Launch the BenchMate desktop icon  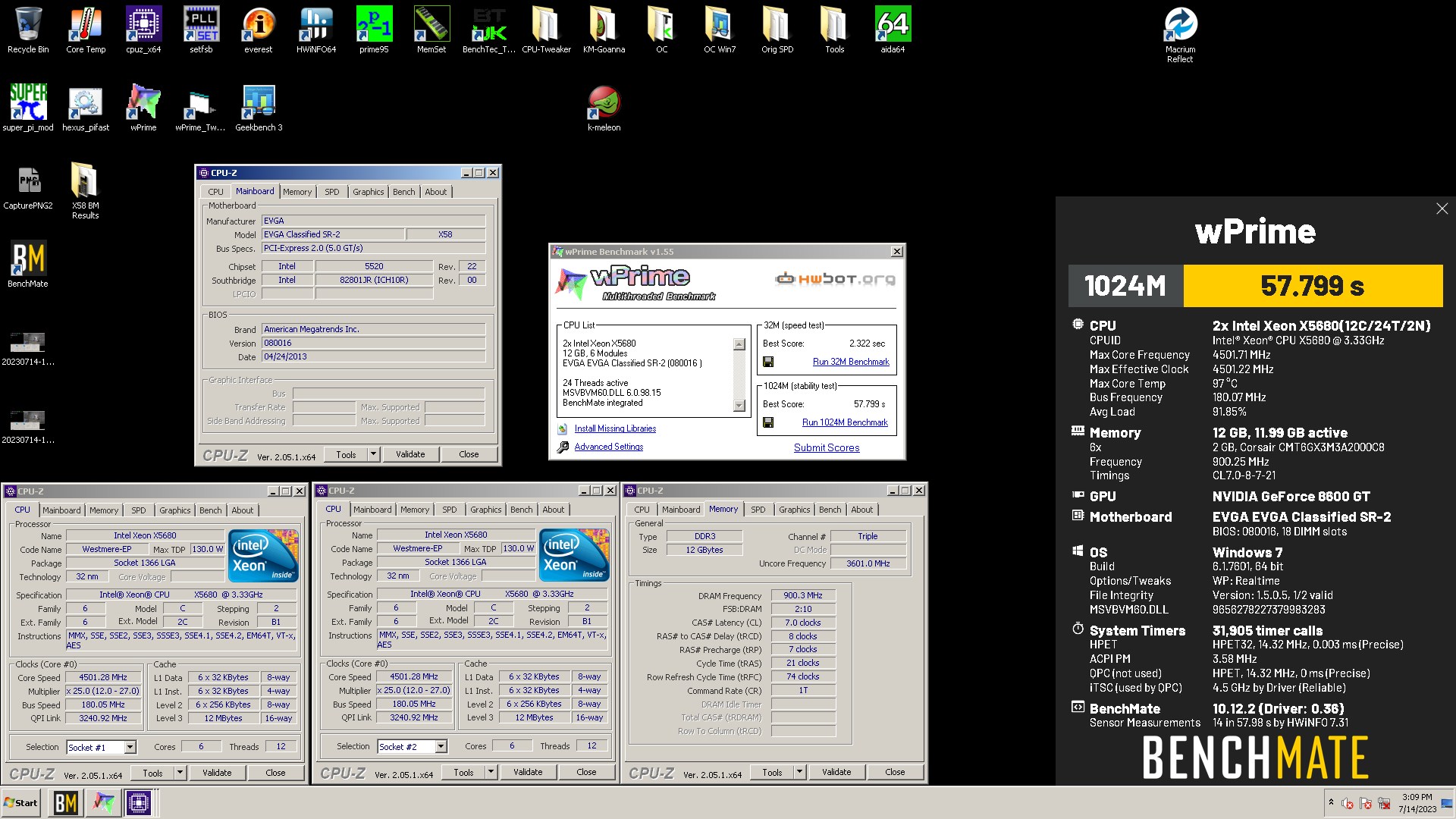click(28, 265)
